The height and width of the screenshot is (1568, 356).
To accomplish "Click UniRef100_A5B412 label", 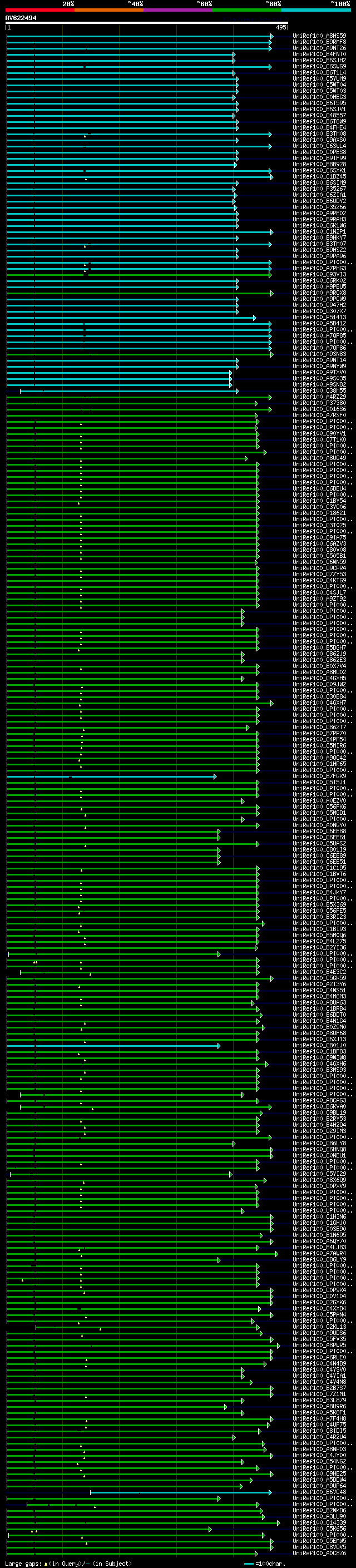I will point(319,323).
